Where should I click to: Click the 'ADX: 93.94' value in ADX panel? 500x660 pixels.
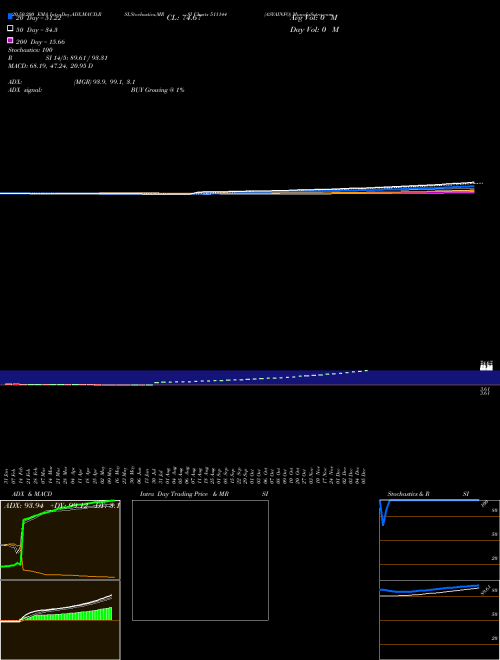(24, 506)
